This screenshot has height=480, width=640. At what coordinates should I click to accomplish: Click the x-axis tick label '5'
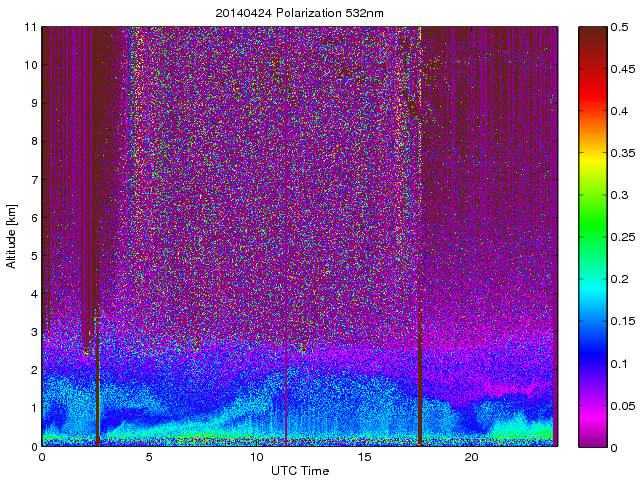click(x=149, y=457)
